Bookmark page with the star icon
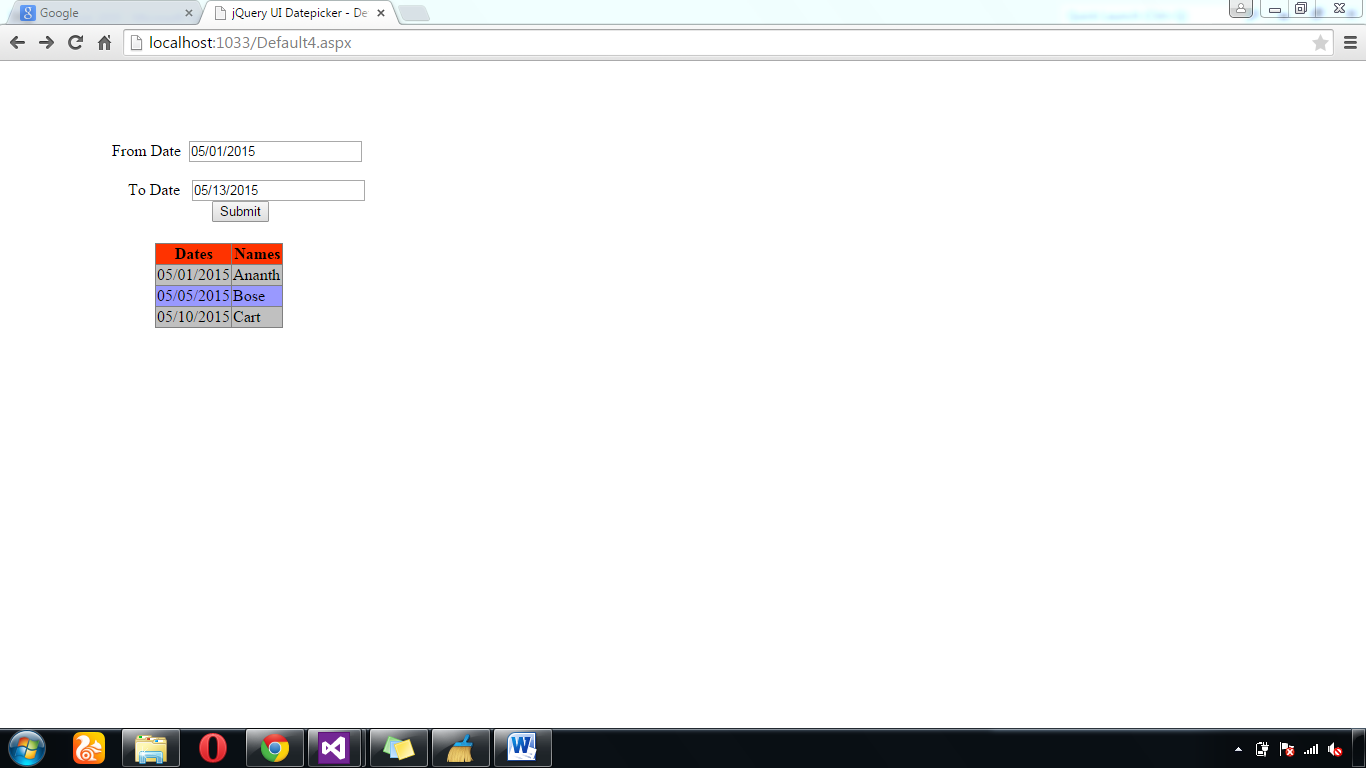The image size is (1366, 768). point(1320,43)
